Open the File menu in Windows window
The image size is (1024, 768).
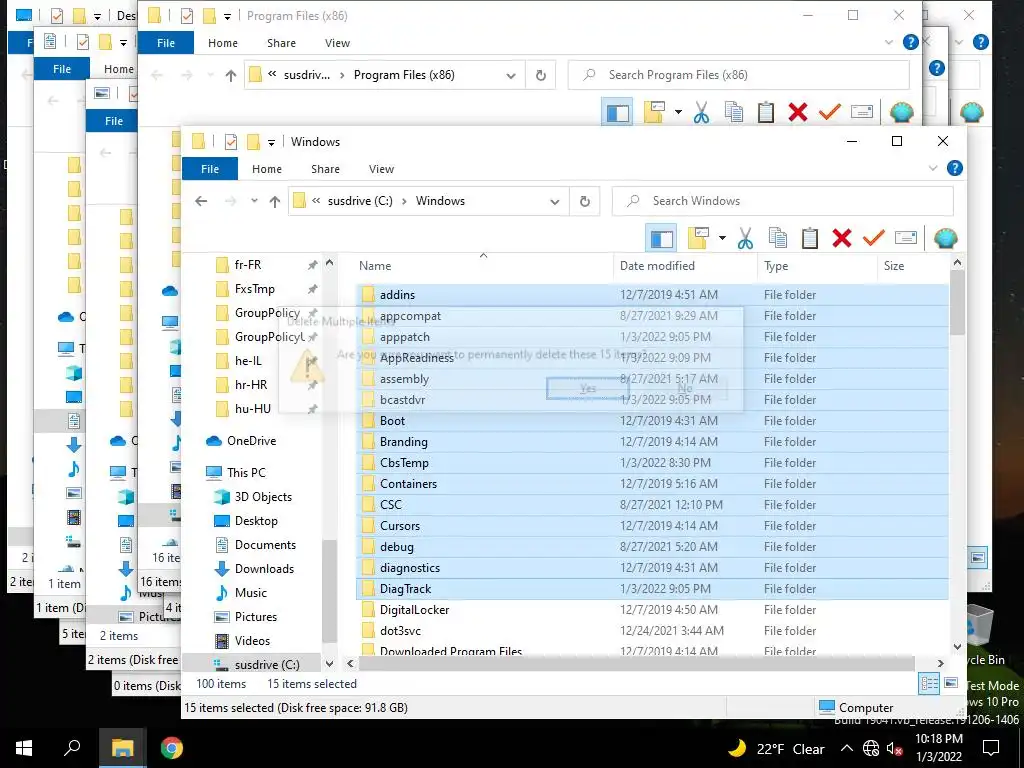pyautogui.click(x=210, y=168)
